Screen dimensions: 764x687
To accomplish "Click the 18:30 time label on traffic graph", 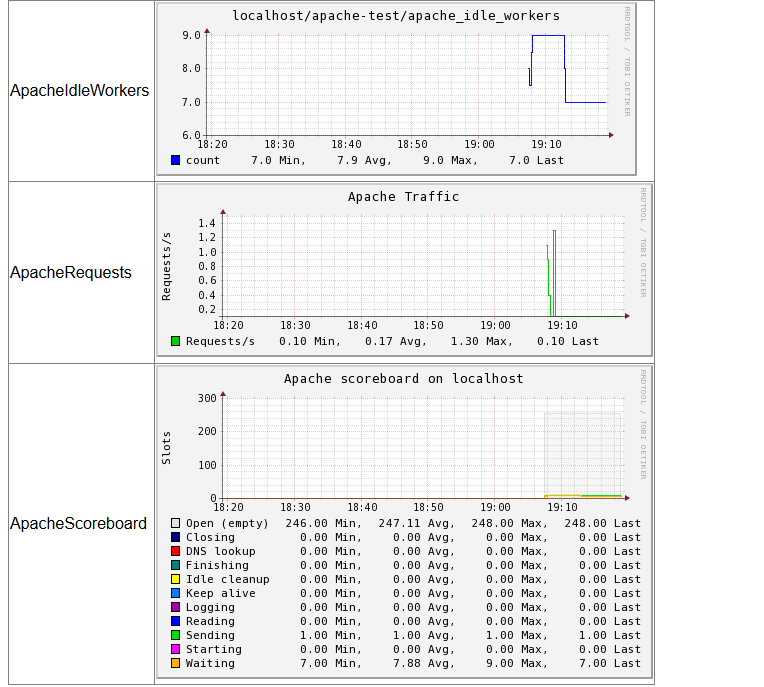I will click(x=295, y=325).
